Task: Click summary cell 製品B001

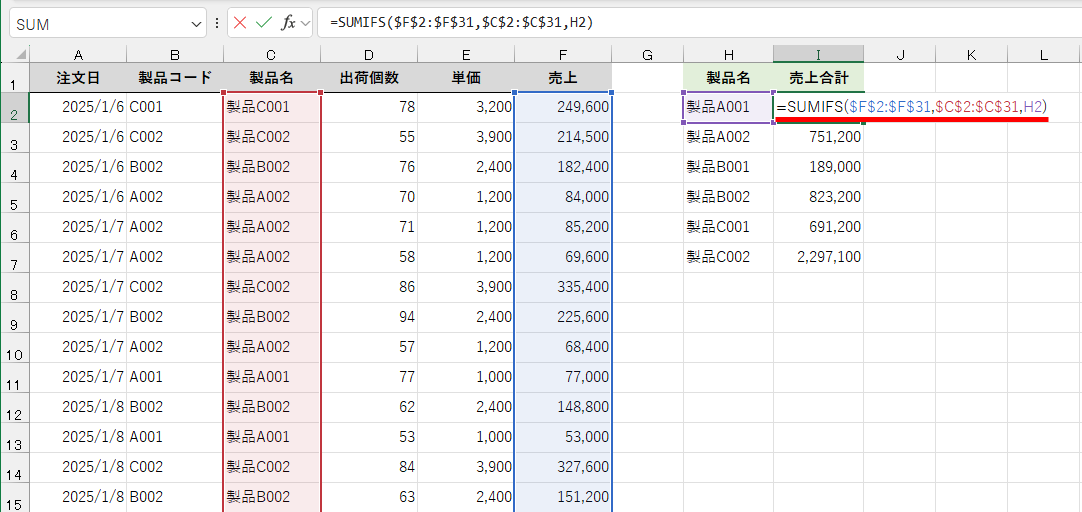Action: [x=728, y=167]
